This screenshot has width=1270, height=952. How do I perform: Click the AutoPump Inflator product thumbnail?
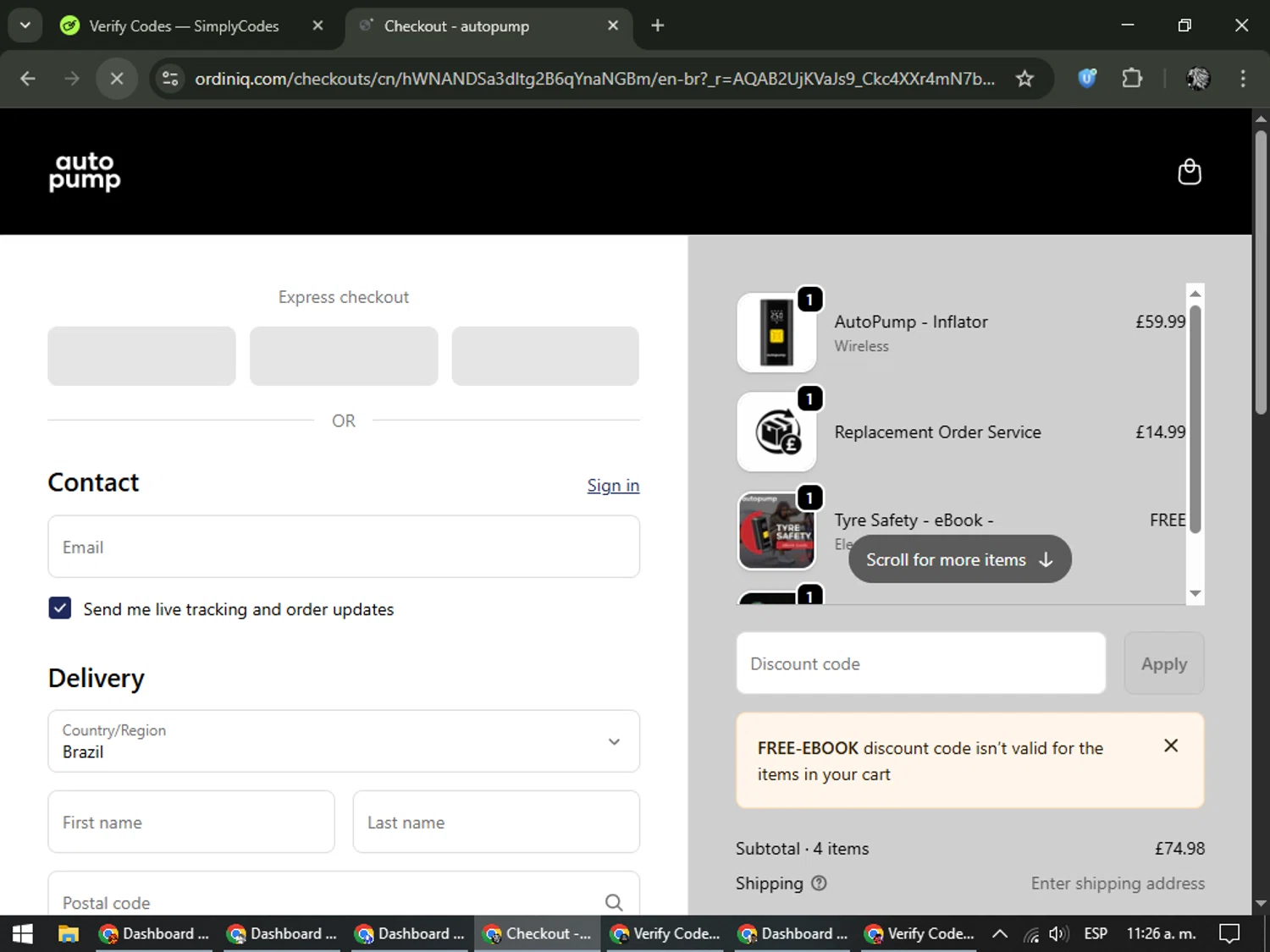pos(776,333)
